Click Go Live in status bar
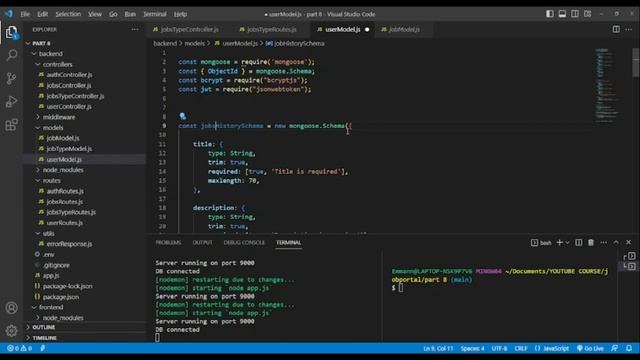This screenshot has height=360, width=640. 590,348
